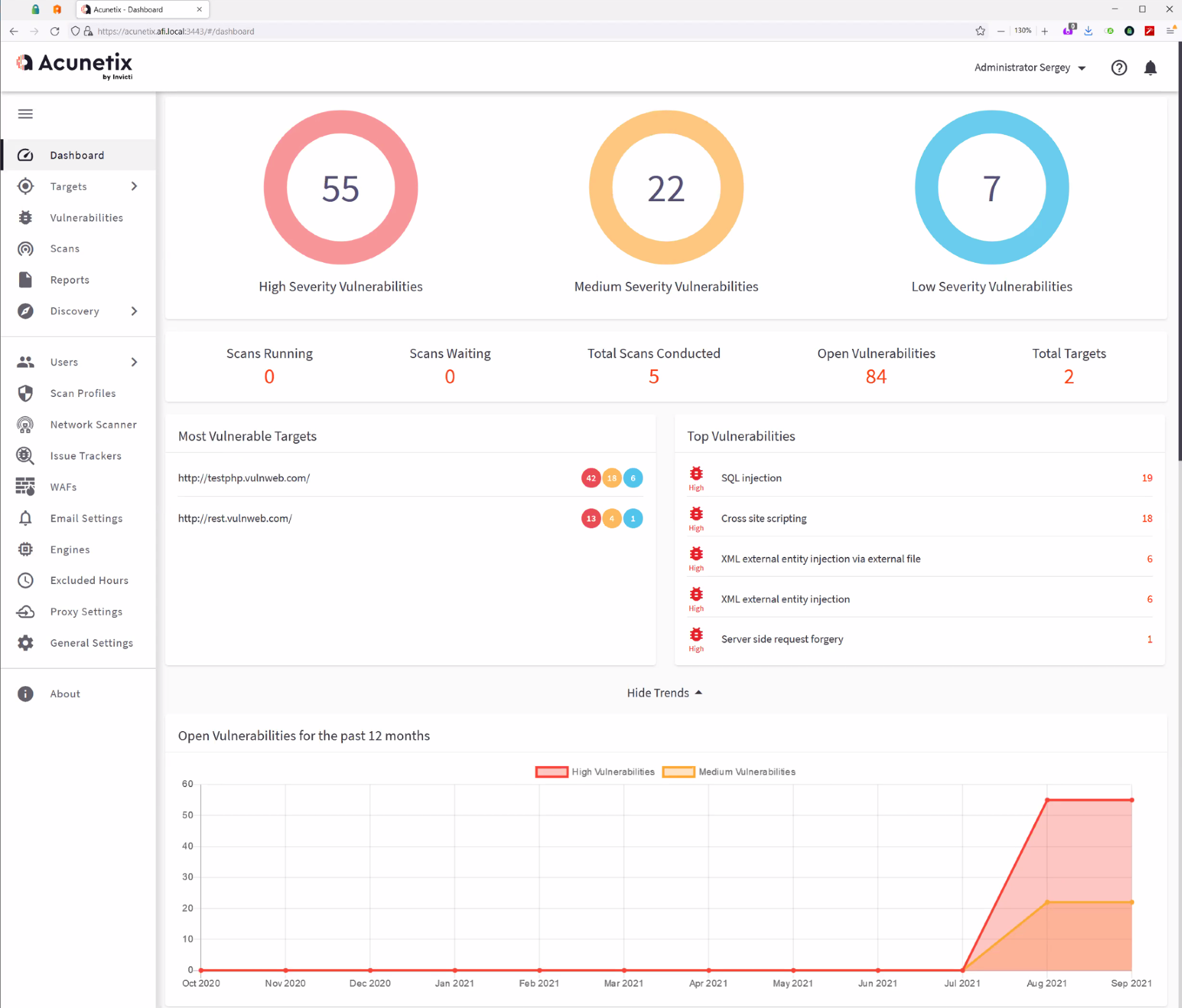Open the SQL injection vulnerability entry
The height and width of the screenshot is (1008, 1182).
pyautogui.click(x=751, y=478)
